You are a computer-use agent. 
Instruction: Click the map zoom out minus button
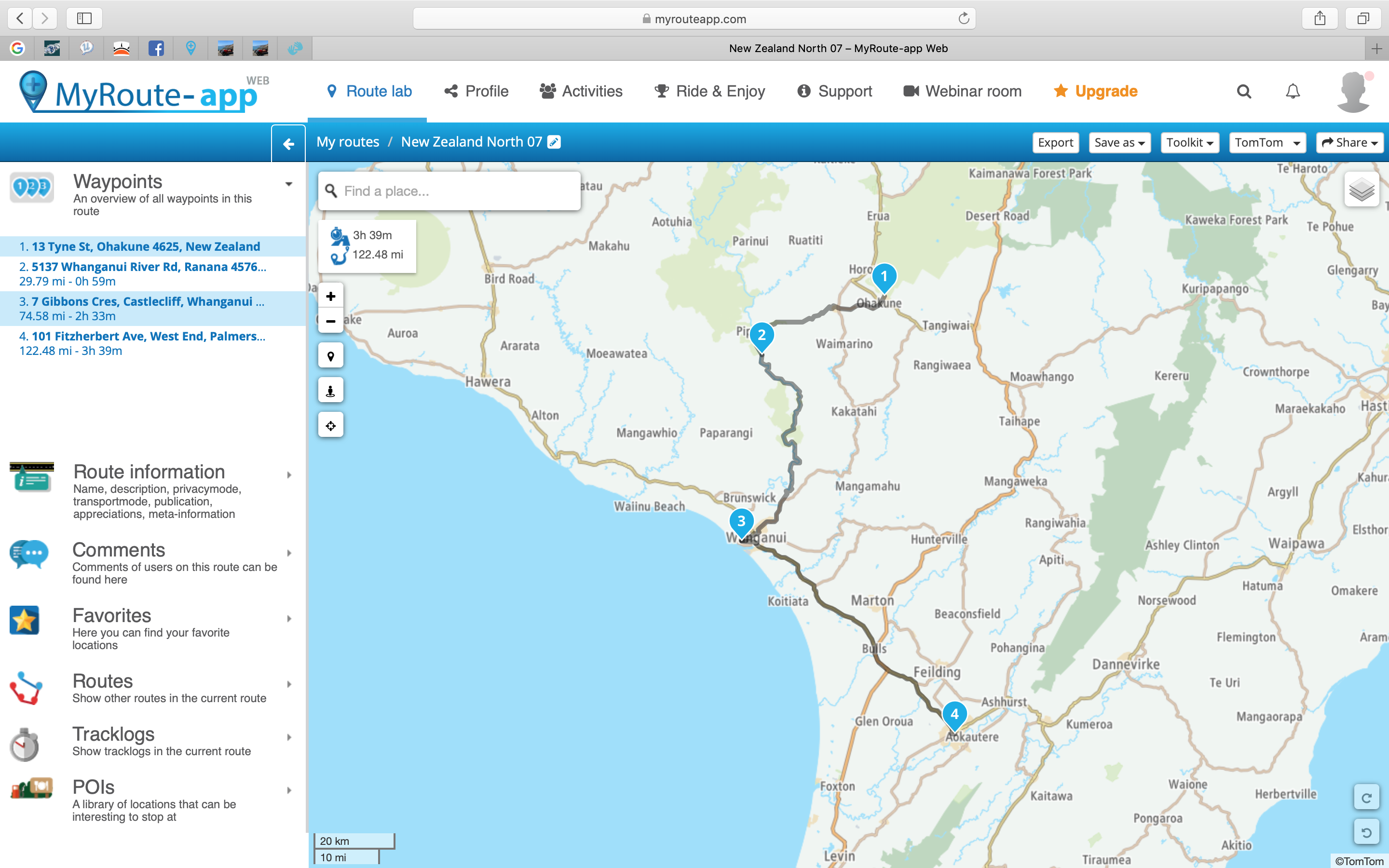(330, 322)
